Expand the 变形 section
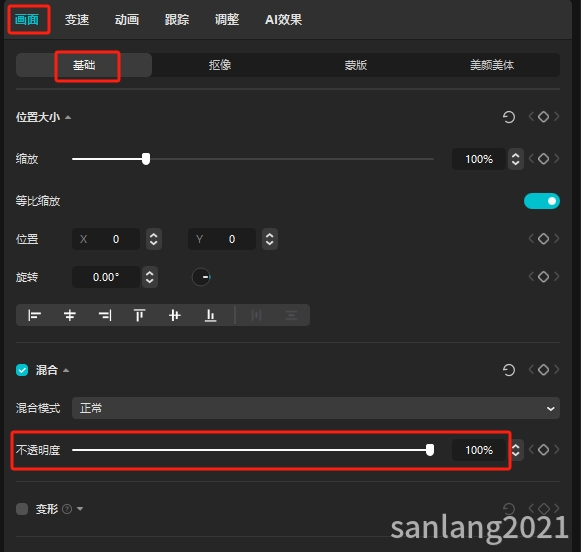Viewport: 581px width, 552px height. (80, 509)
